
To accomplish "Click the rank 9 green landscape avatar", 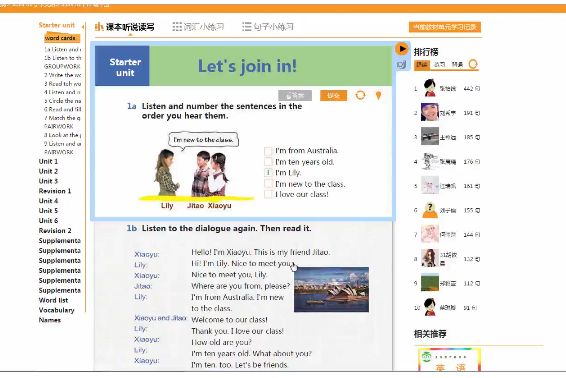I will pyautogui.click(x=430, y=283).
